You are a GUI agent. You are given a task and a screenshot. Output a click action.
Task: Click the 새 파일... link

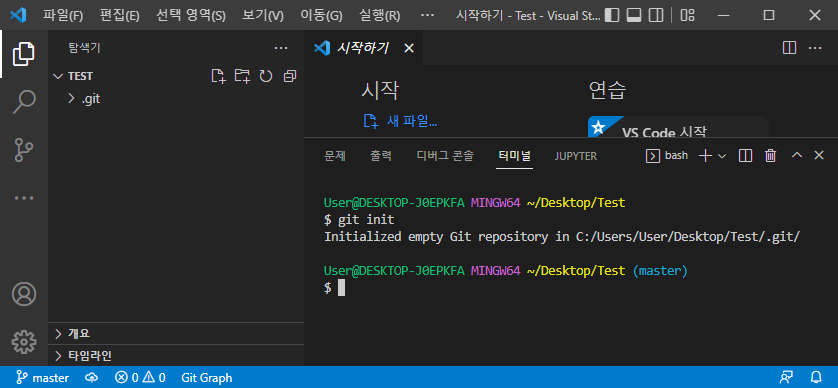(x=400, y=121)
